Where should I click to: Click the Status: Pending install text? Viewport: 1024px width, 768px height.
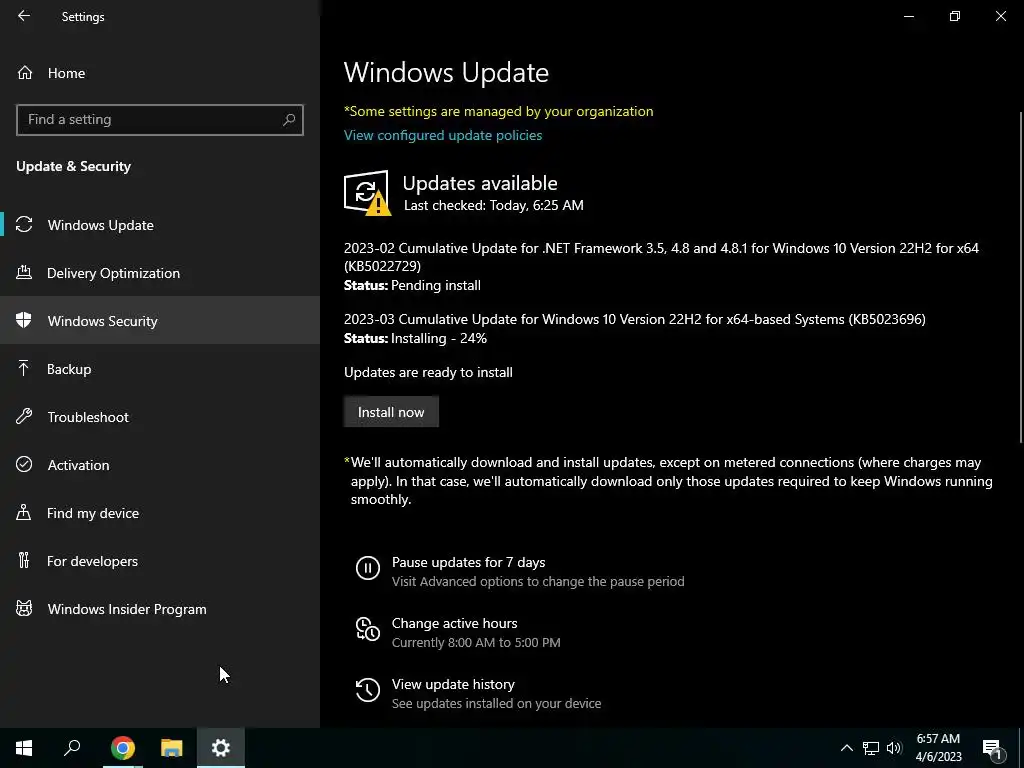[412, 285]
